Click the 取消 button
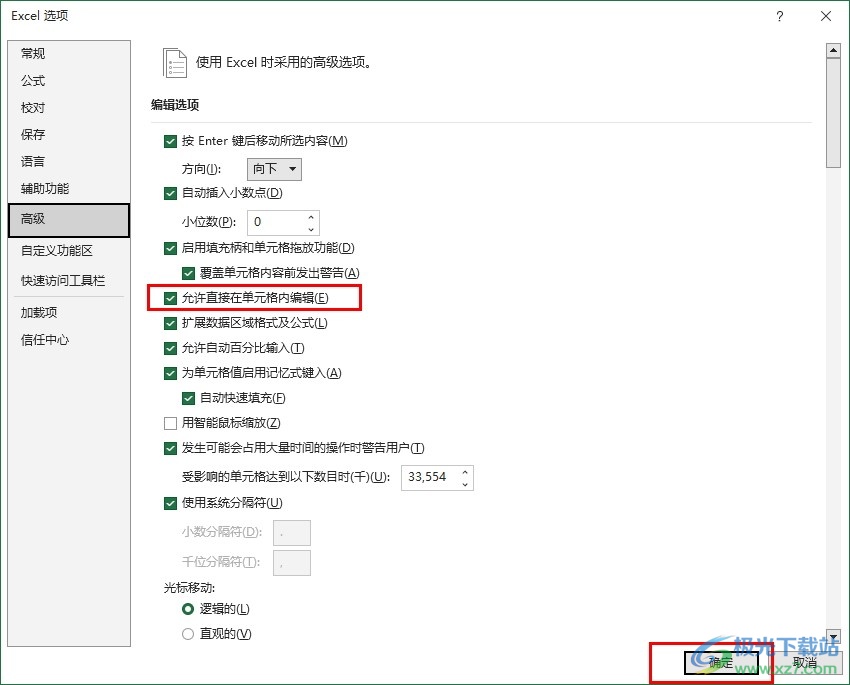850x685 pixels. 804,662
